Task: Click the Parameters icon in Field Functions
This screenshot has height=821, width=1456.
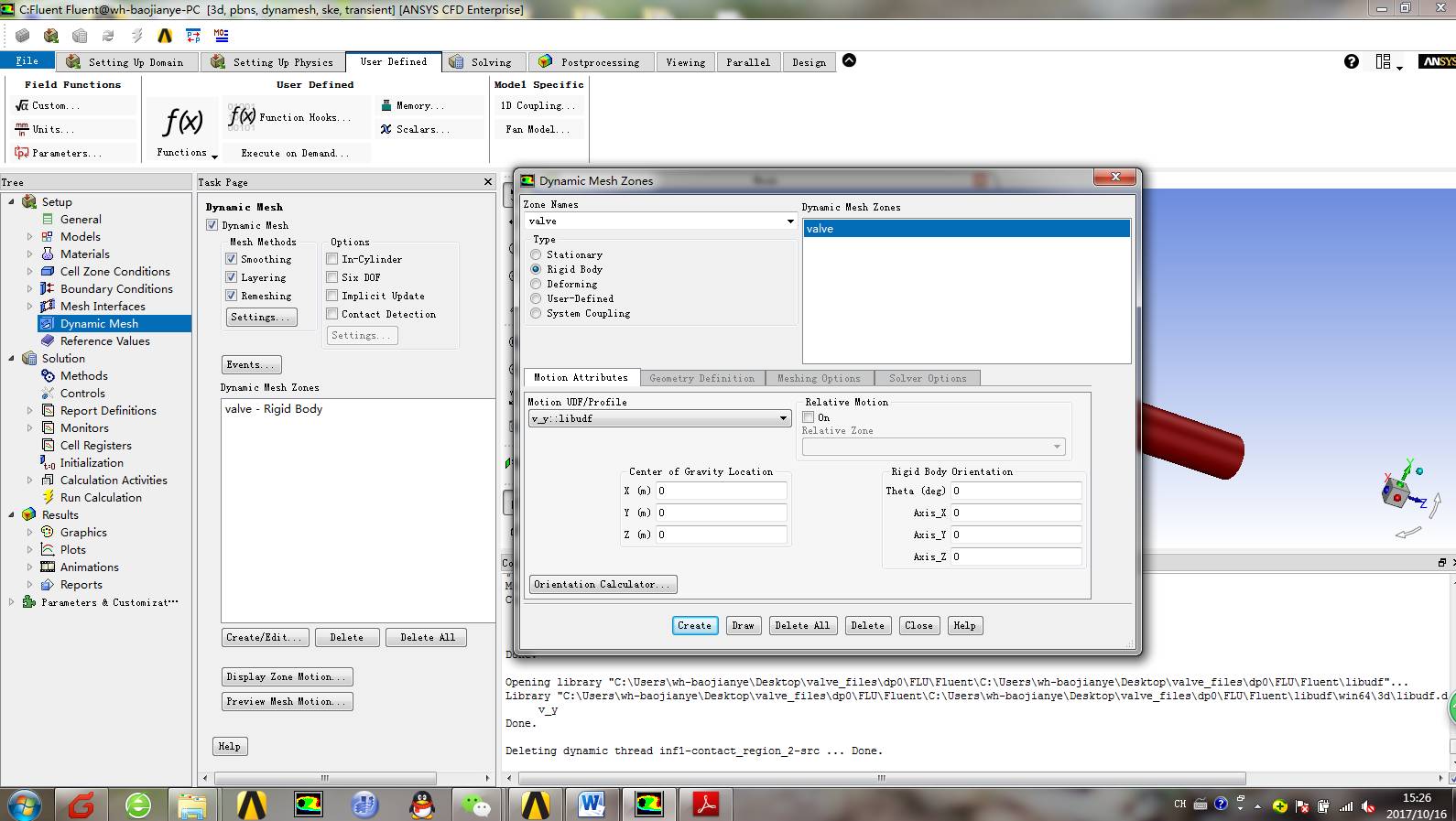Action: (22, 153)
